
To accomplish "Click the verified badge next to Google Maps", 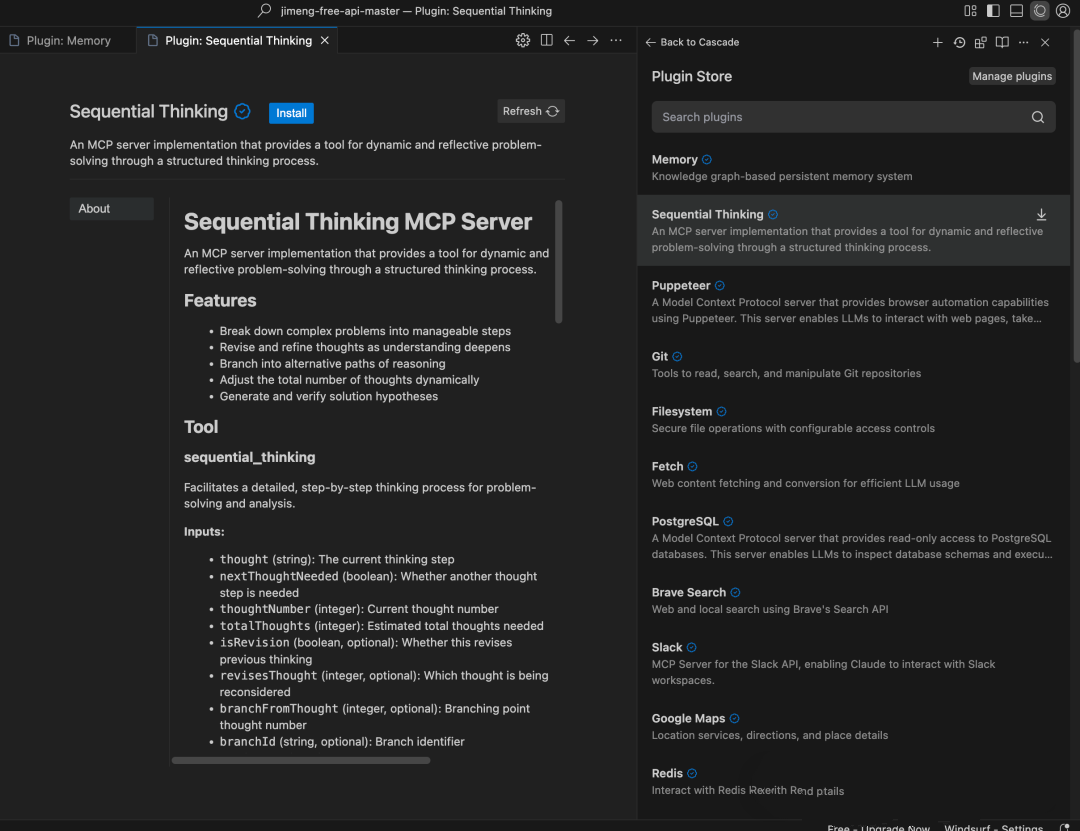I will click(734, 719).
